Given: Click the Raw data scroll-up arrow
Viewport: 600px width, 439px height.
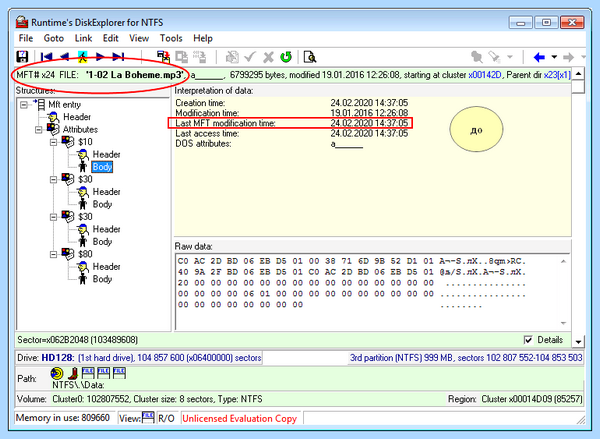Looking at the screenshot, I should click(x=563, y=261).
